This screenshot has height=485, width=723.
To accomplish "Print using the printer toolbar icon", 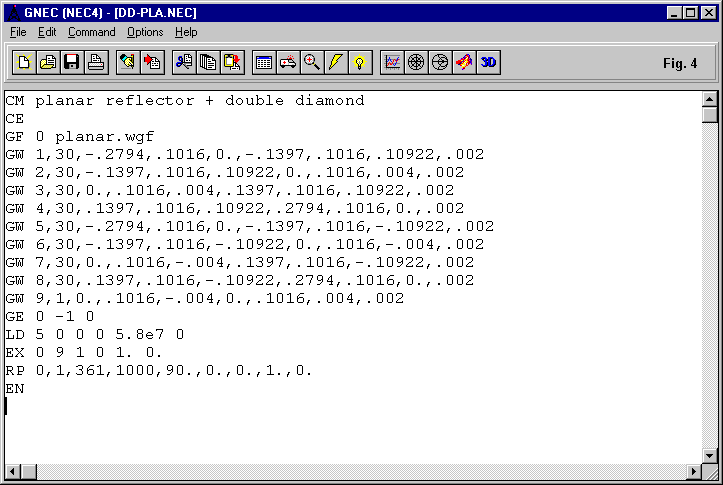I will 95,62.
